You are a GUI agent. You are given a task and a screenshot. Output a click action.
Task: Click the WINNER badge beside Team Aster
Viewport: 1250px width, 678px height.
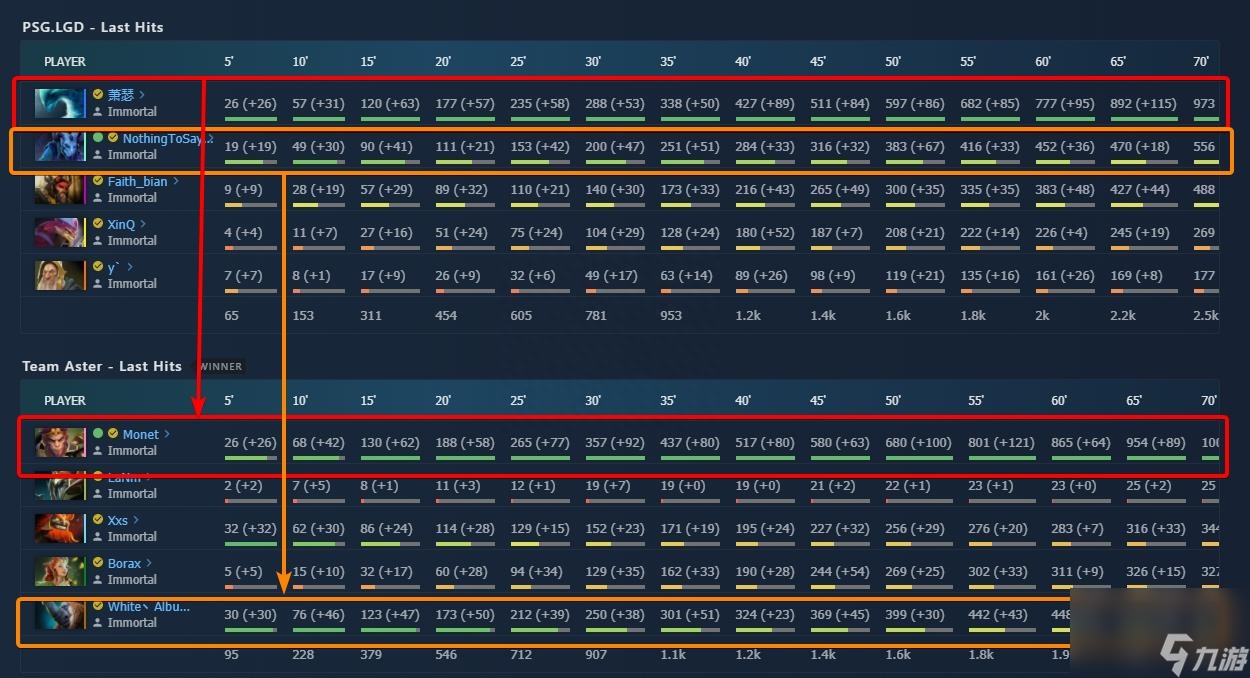(x=219, y=366)
